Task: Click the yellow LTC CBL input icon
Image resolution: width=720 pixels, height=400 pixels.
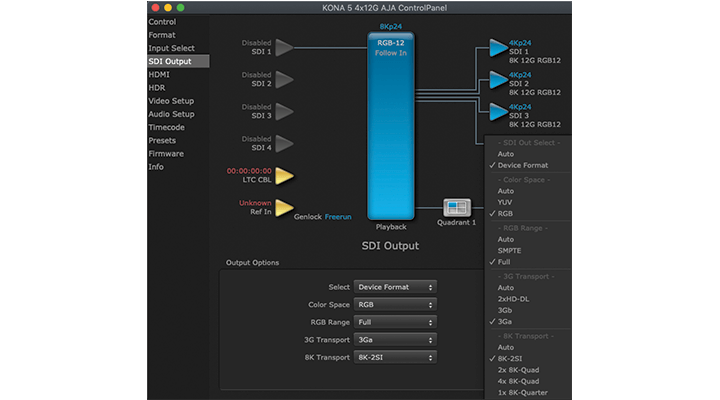Action: [x=284, y=176]
